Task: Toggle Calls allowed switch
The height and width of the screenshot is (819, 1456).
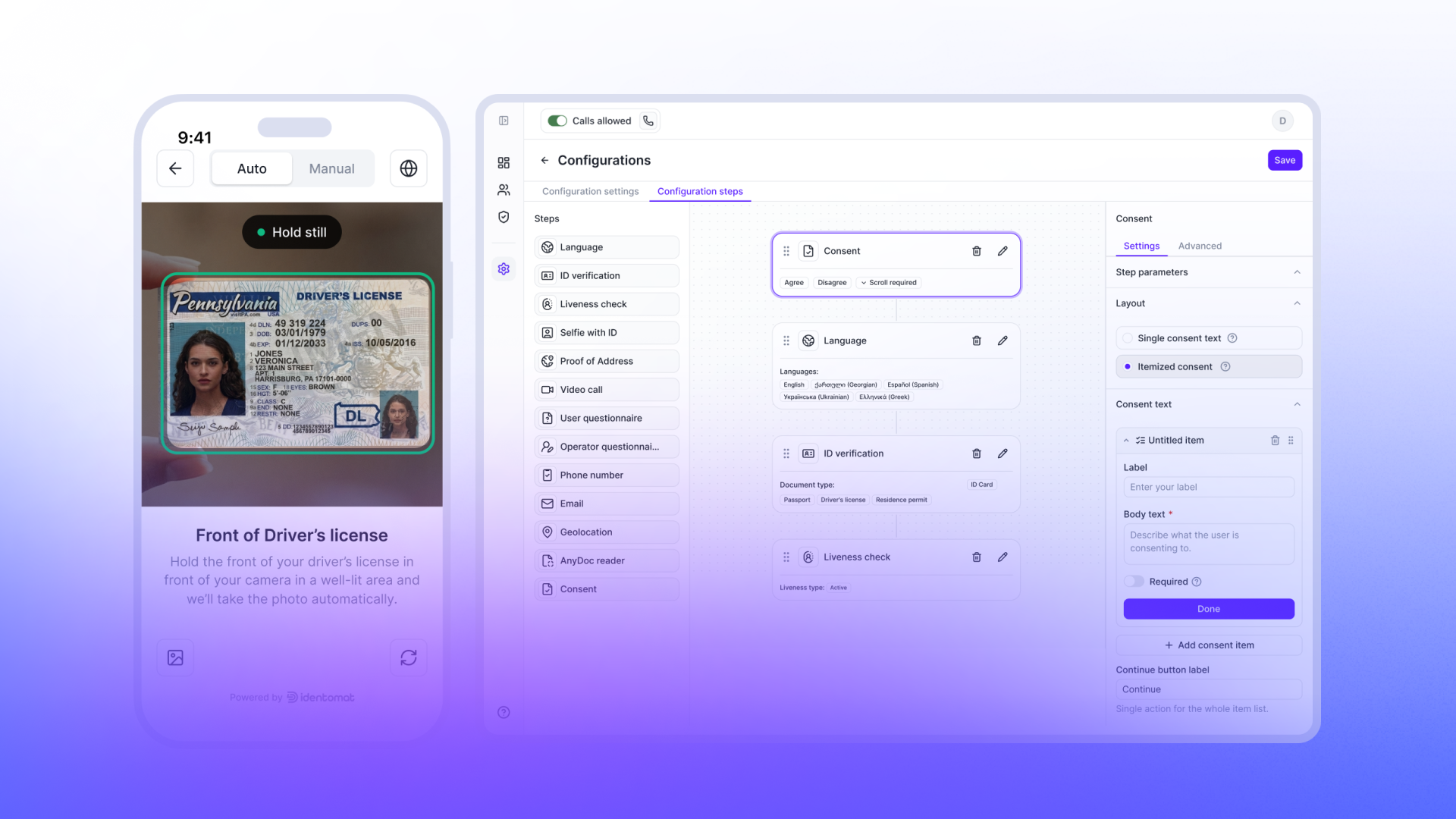Action: click(557, 121)
